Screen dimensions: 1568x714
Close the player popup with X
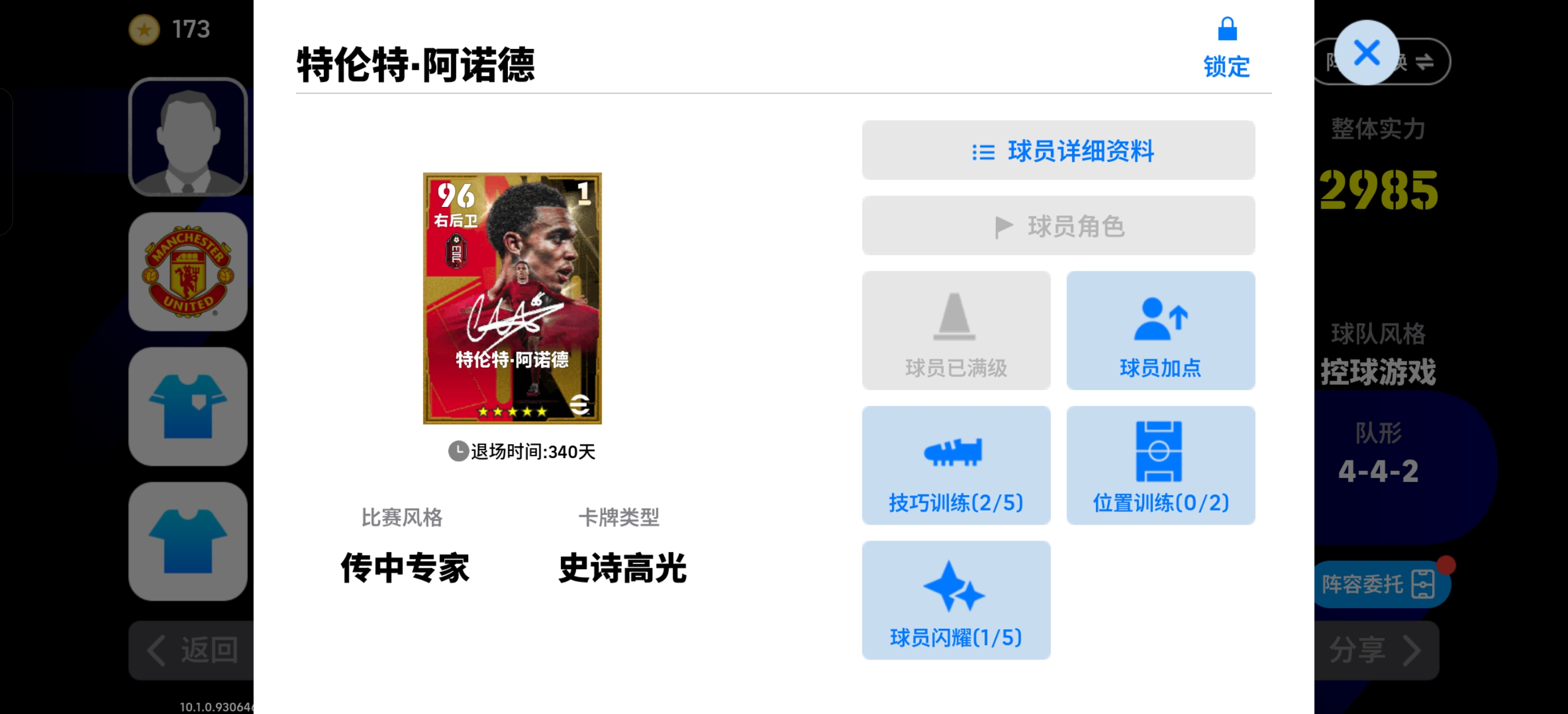pos(1366,52)
